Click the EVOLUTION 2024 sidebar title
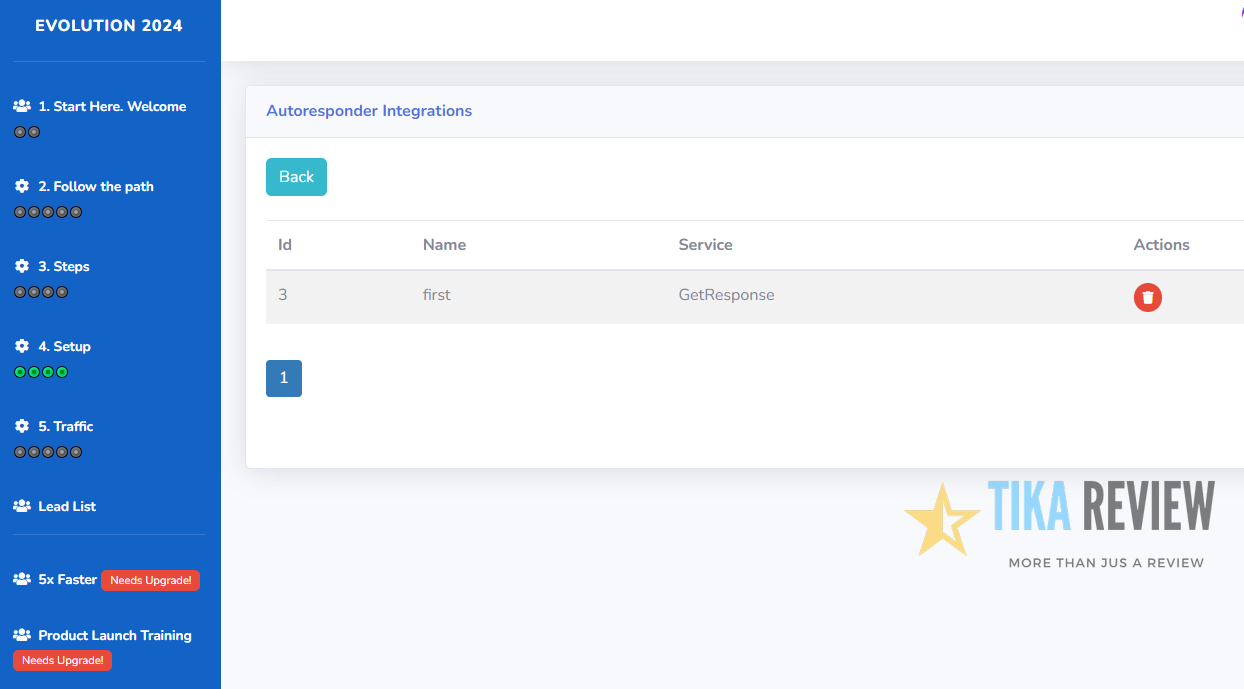 (x=109, y=26)
